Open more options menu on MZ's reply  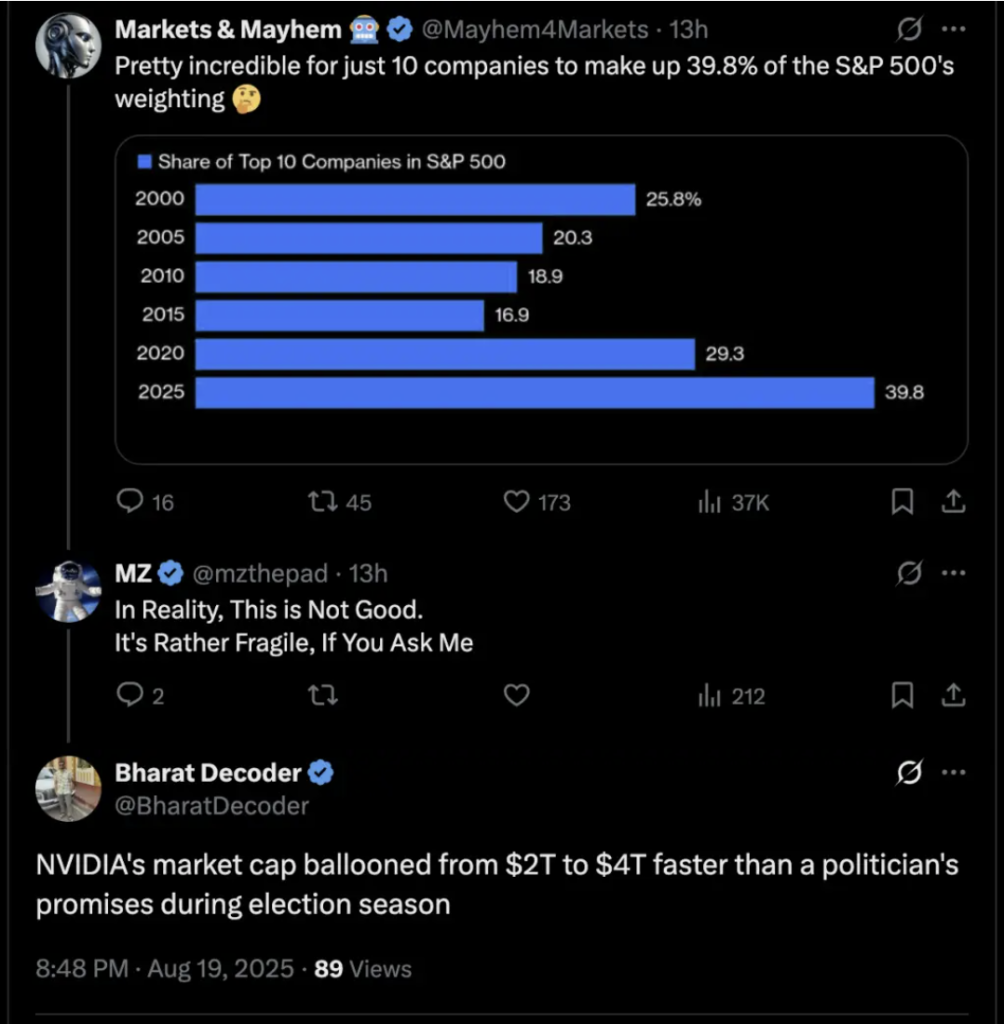tap(954, 573)
